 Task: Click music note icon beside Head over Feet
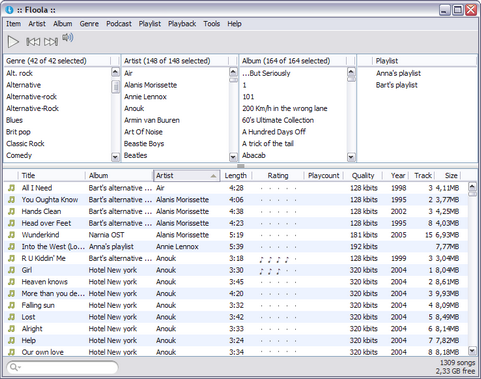pos(12,223)
